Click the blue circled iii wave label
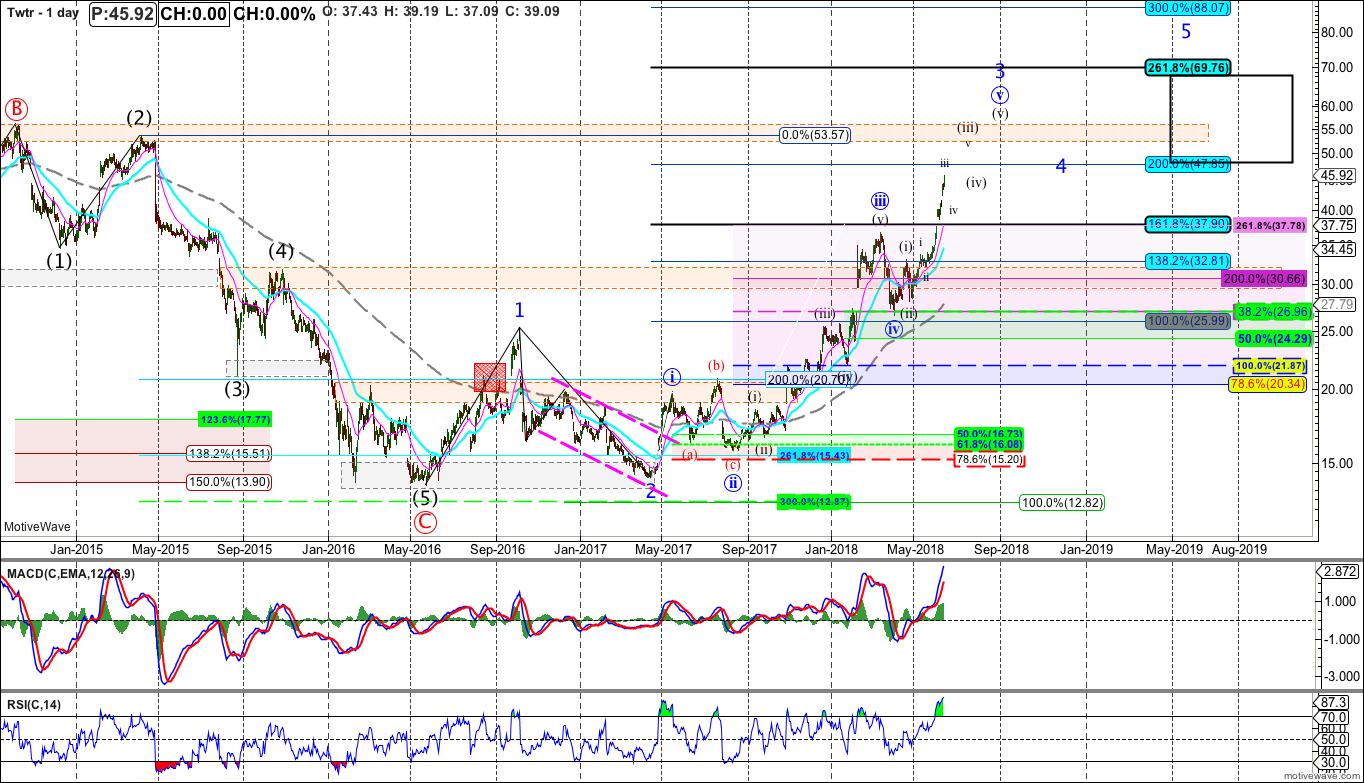The width and height of the screenshot is (1364, 783). 880,201
